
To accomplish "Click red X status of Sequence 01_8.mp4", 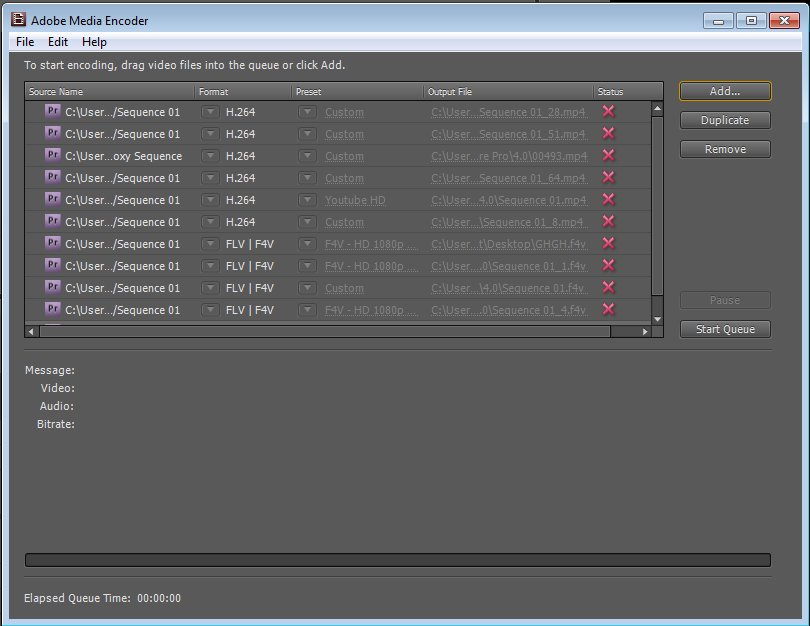I will point(609,221).
